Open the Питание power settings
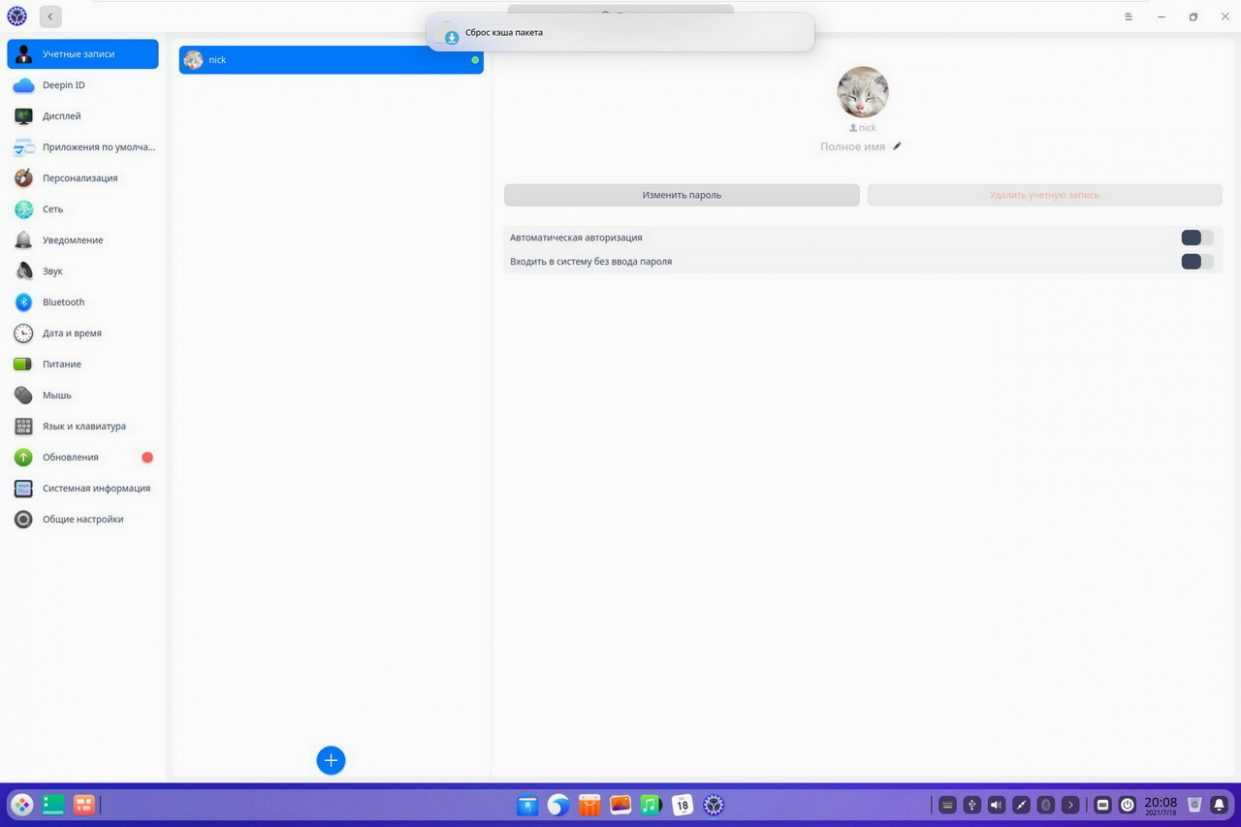The height and width of the screenshot is (827, 1241). click(x=82, y=364)
